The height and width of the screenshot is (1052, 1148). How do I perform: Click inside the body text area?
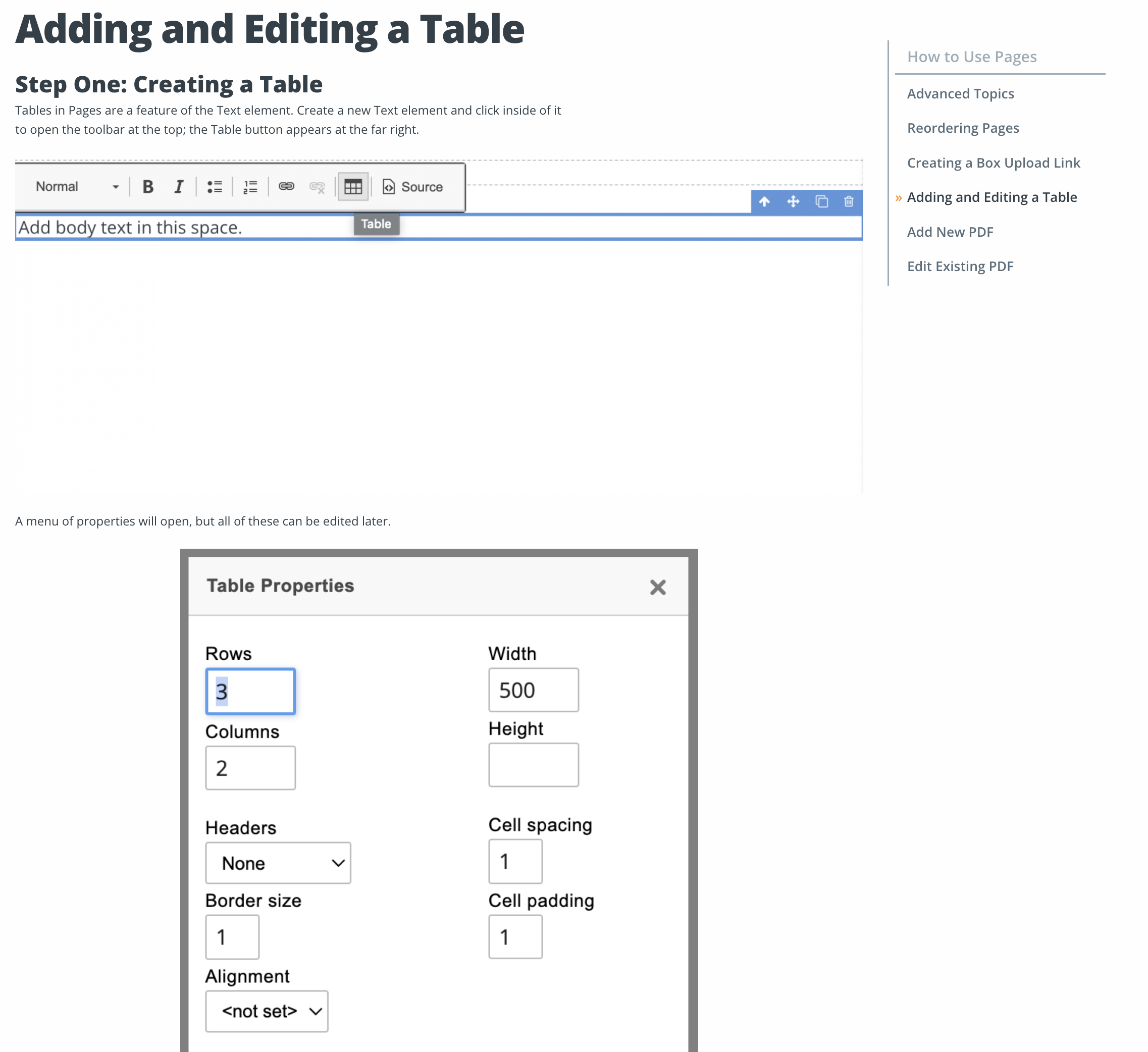point(439,228)
